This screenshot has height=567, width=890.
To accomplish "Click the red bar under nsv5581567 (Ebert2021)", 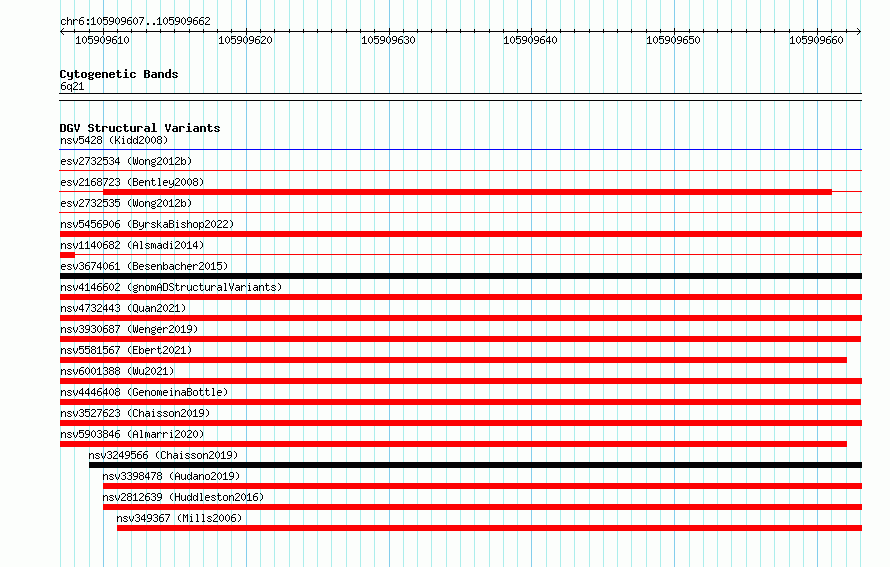I will point(453,360).
